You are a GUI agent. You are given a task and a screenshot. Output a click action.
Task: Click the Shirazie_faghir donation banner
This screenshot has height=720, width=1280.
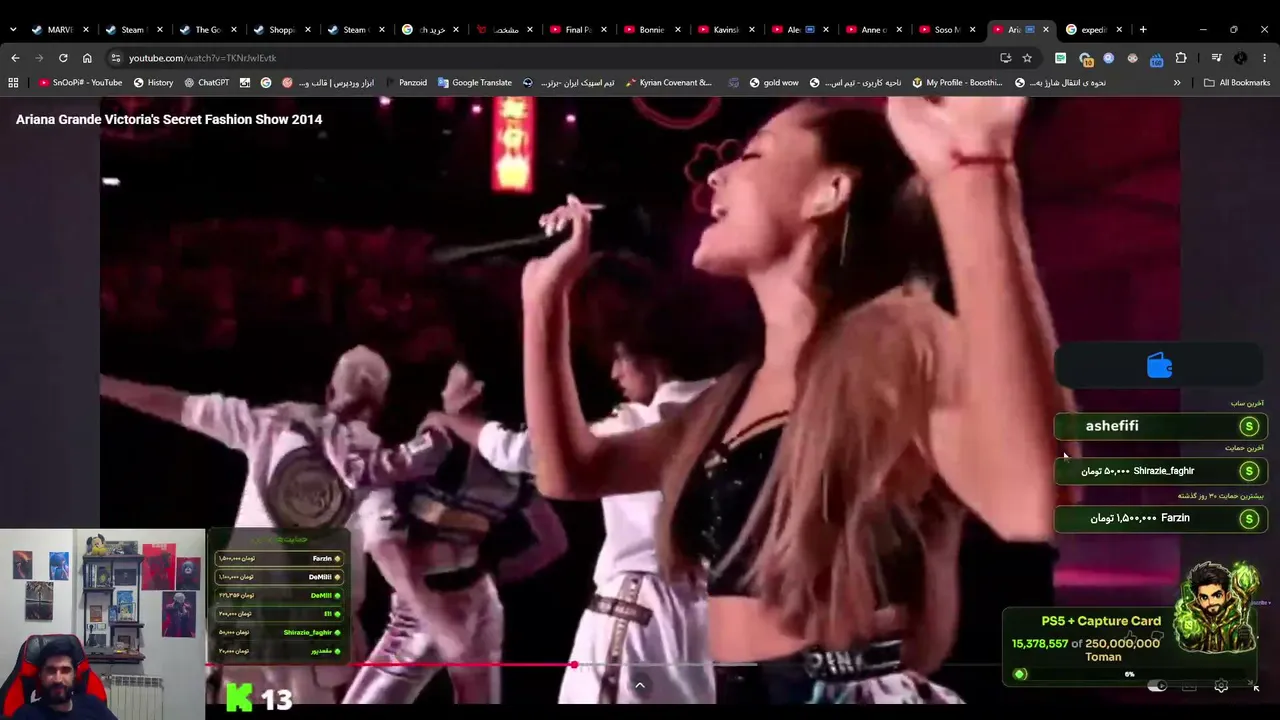tap(1161, 471)
